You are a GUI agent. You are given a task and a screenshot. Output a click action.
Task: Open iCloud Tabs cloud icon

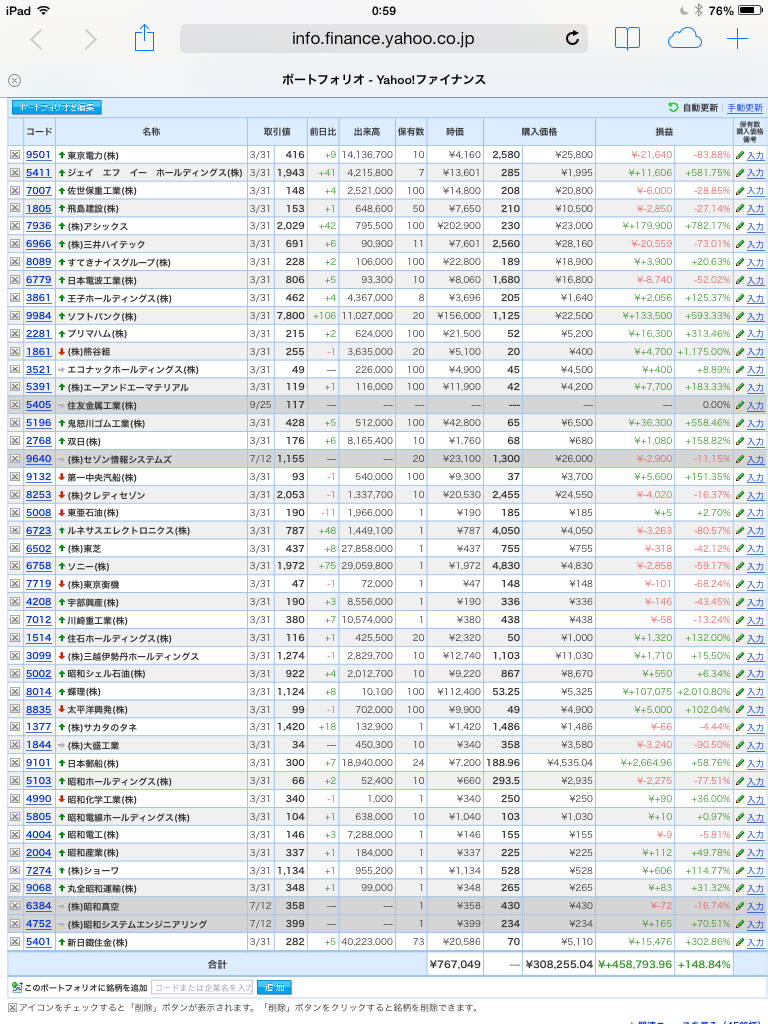click(x=684, y=39)
